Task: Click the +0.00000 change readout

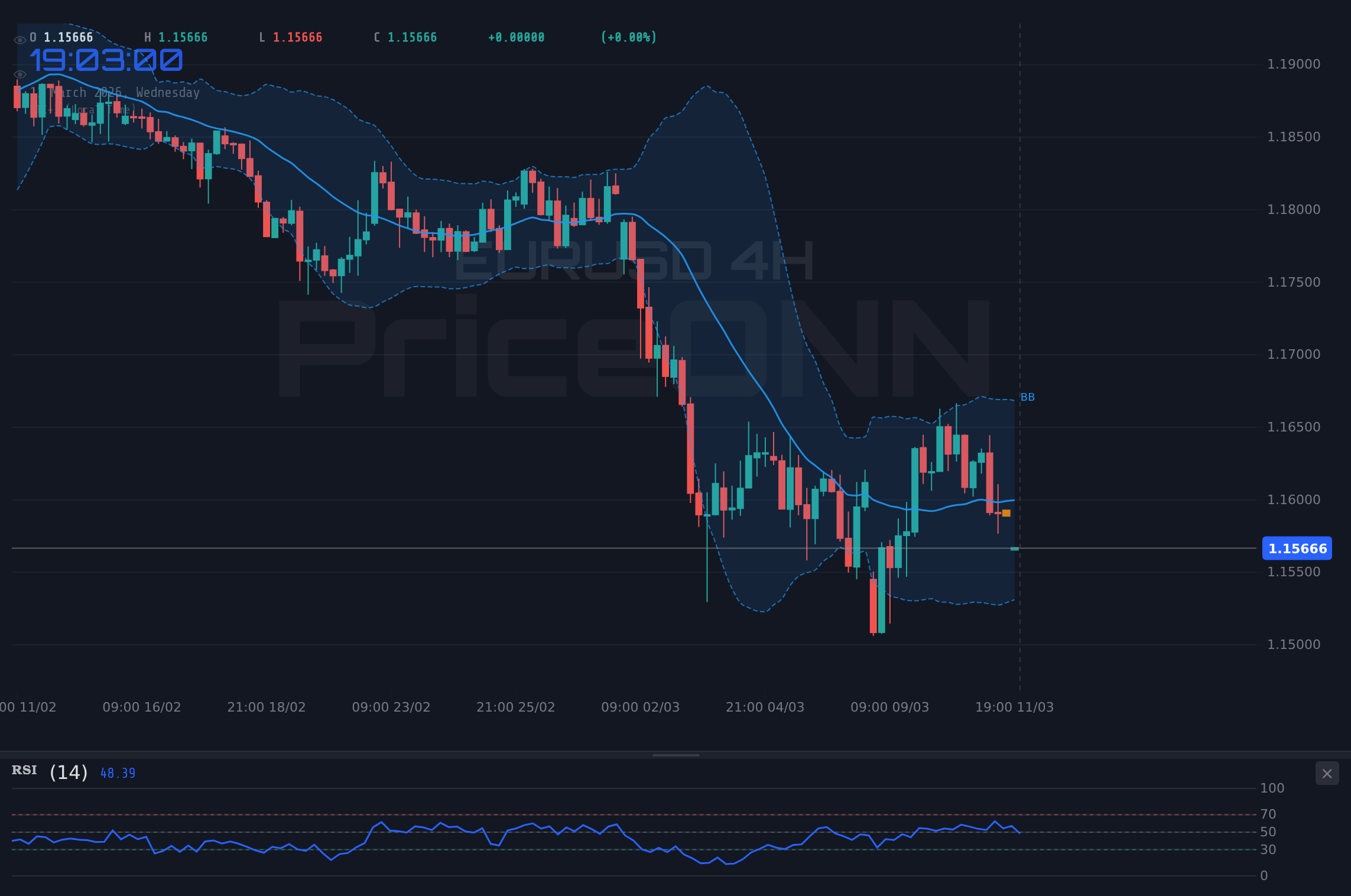Action: [515, 37]
